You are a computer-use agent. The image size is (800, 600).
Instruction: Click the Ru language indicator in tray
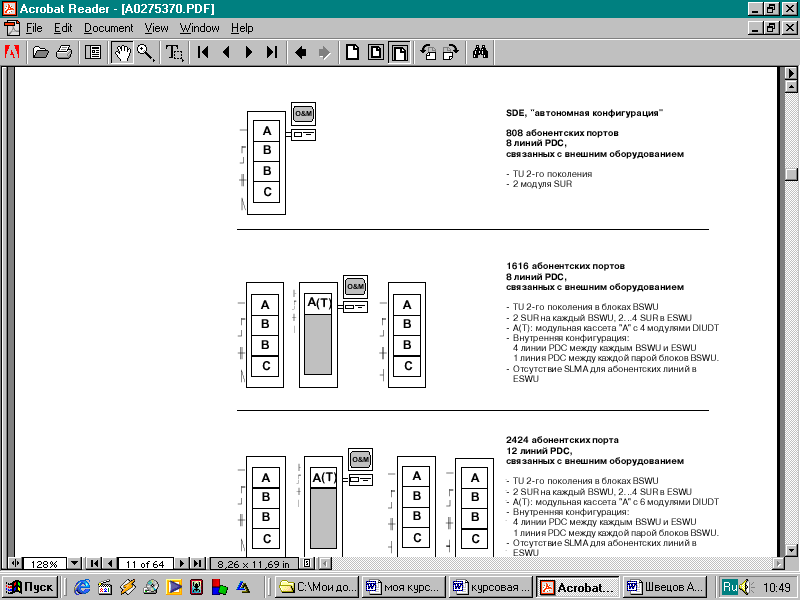tap(730, 587)
